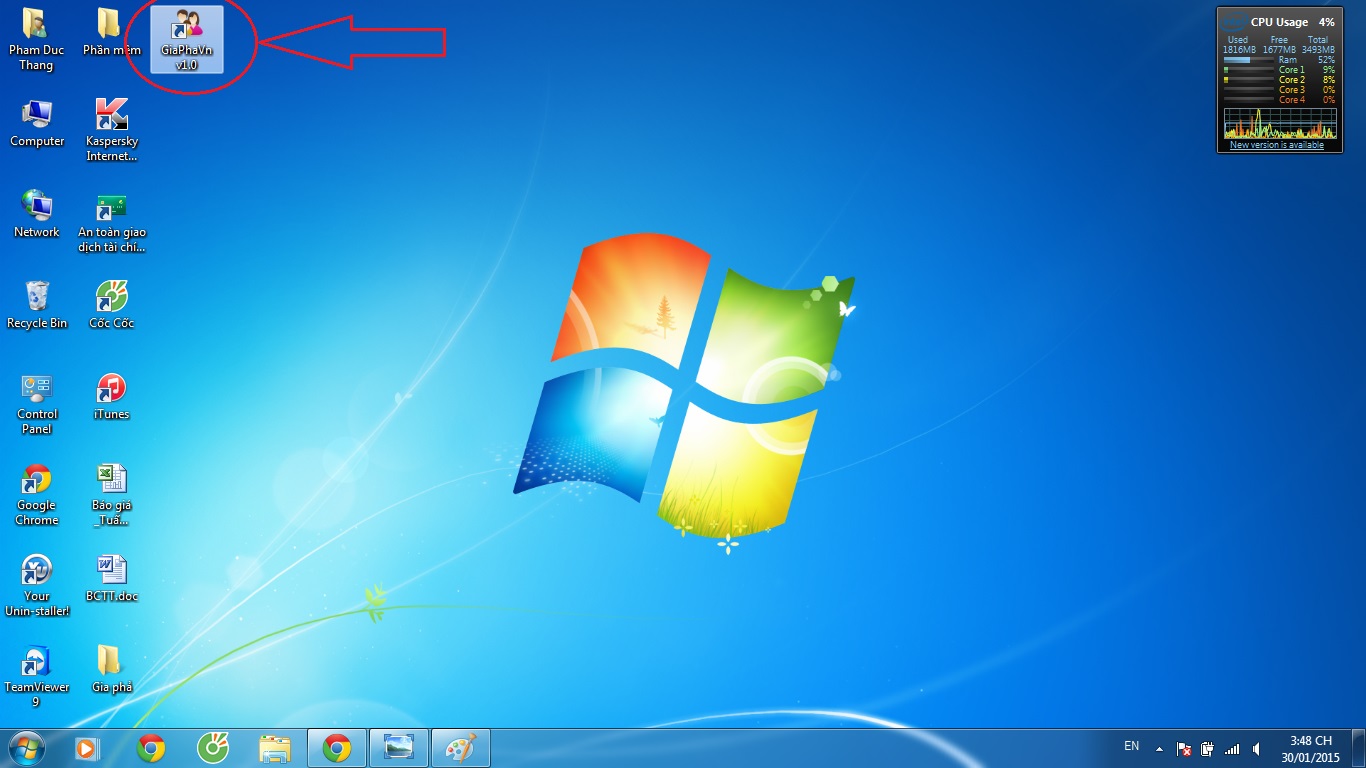1366x768 pixels.
Task: Click the Computer desktop icon
Action: [x=37, y=124]
